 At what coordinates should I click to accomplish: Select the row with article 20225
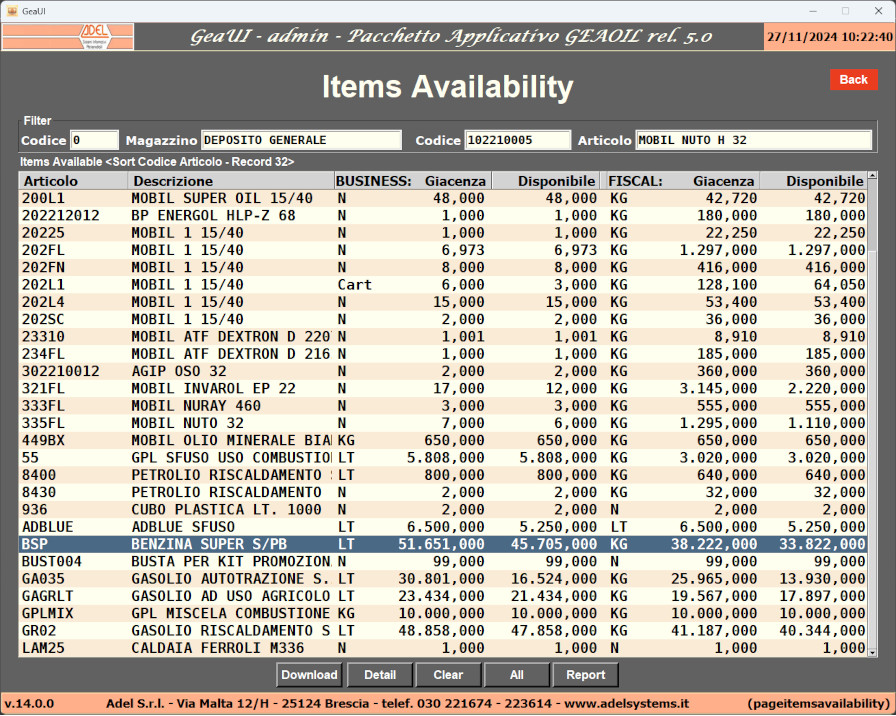point(443,233)
